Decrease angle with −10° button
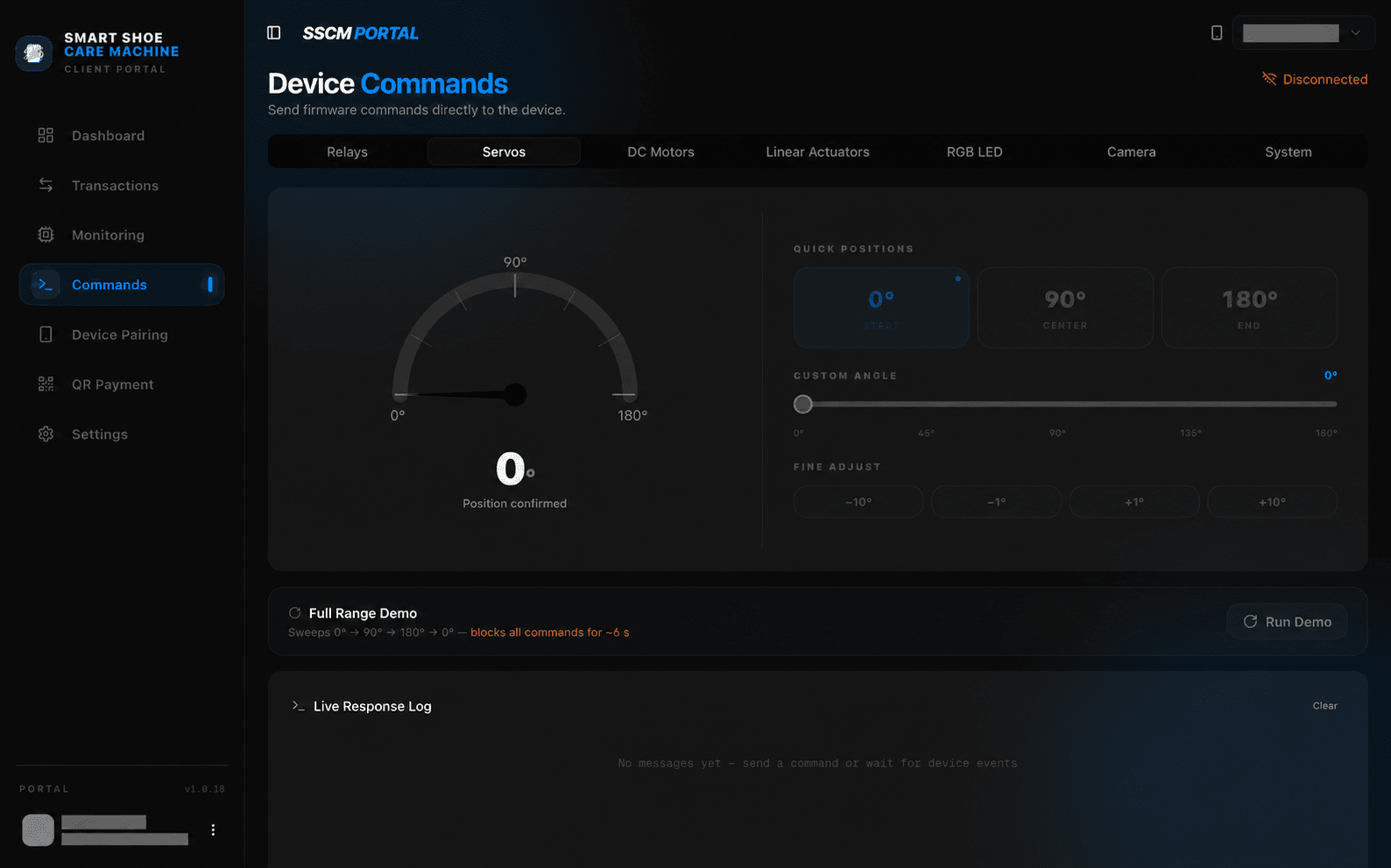The width and height of the screenshot is (1391, 868). [x=858, y=502]
